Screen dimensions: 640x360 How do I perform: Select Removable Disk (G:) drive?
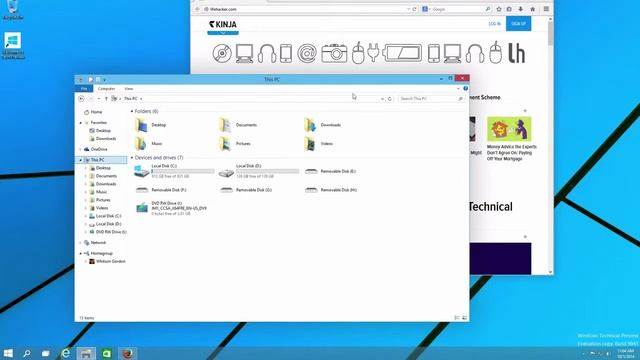coord(246,190)
